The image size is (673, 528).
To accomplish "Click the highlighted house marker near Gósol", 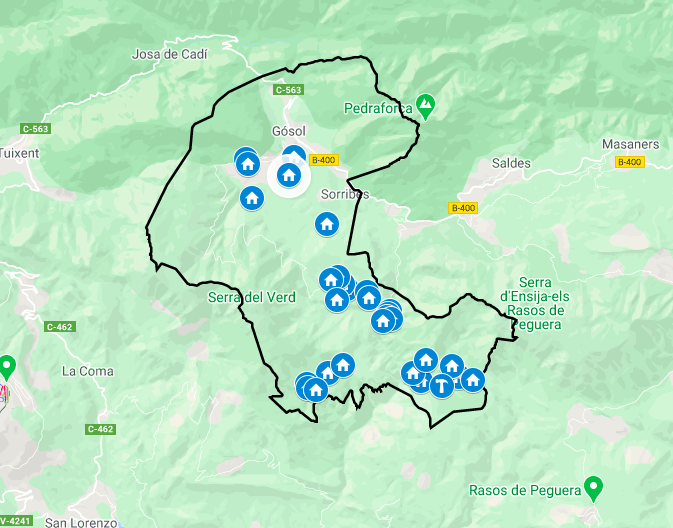I will pos(289,176).
